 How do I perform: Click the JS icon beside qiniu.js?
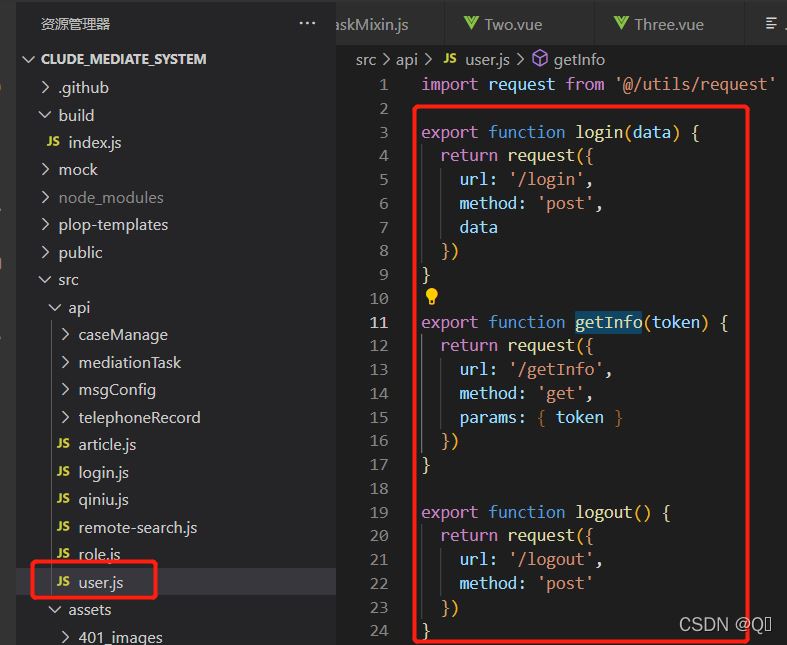click(63, 498)
